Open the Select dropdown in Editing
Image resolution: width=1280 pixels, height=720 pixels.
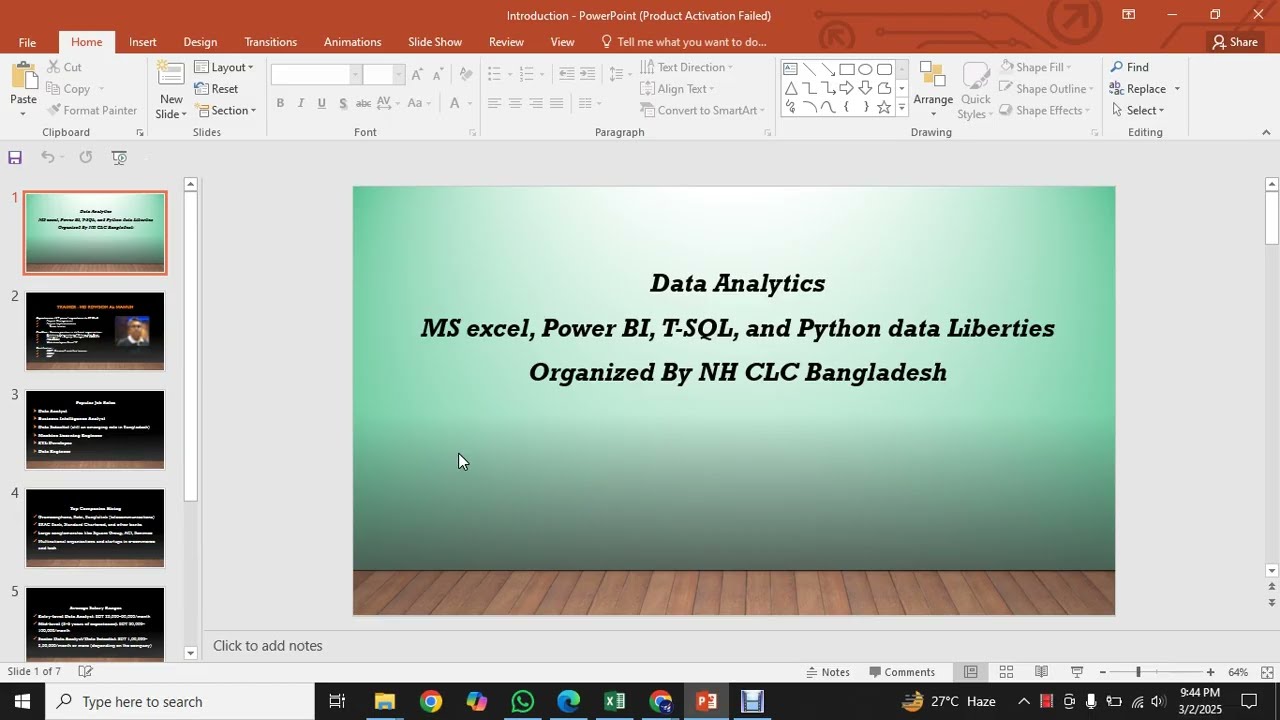coord(1137,110)
